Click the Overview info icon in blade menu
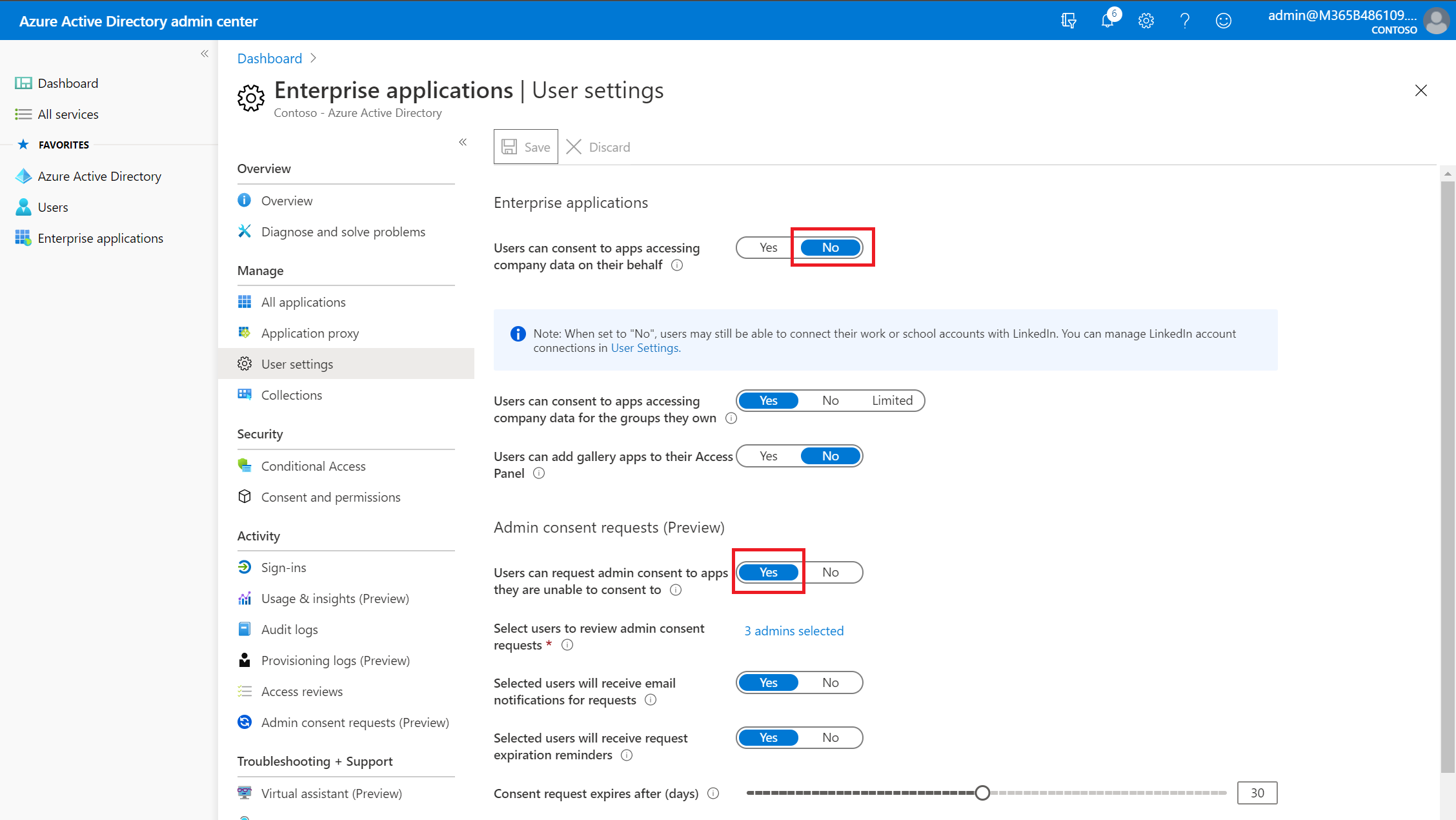The image size is (1456, 820). pos(244,200)
